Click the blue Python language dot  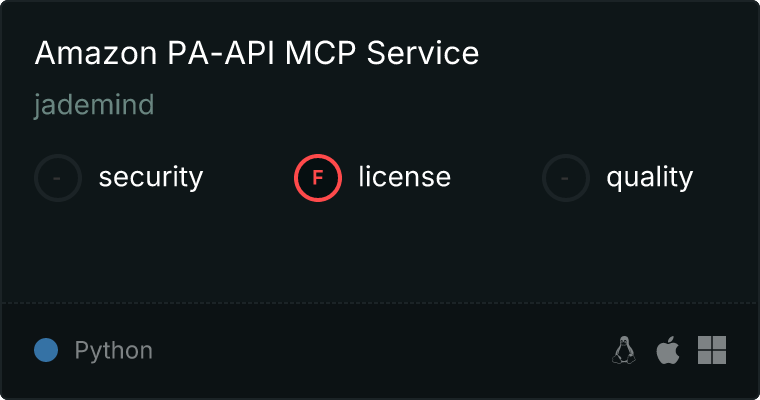pyautogui.click(x=45, y=350)
